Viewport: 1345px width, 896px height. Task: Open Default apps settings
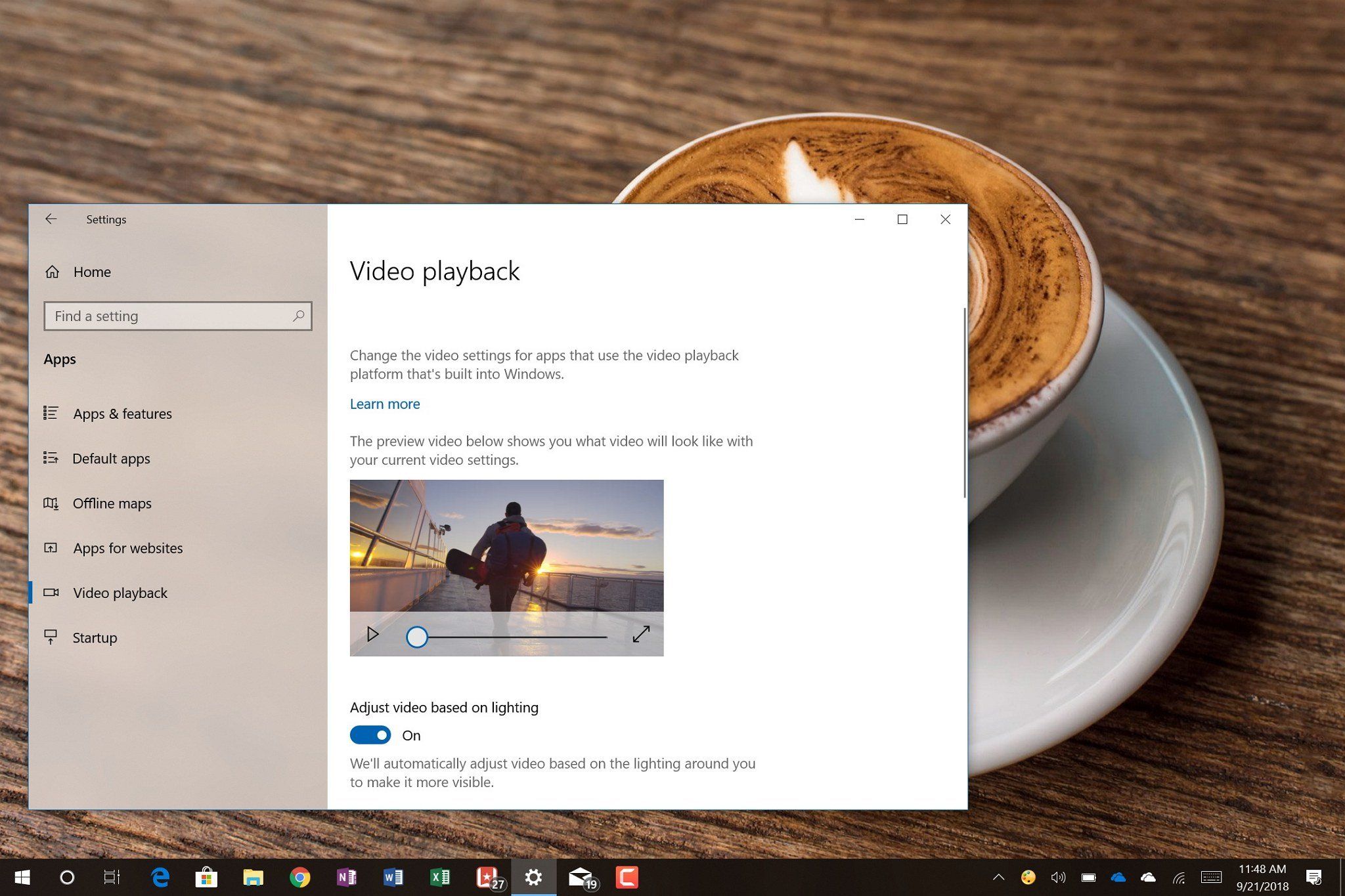pyautogui.click(x=112, y=458)
